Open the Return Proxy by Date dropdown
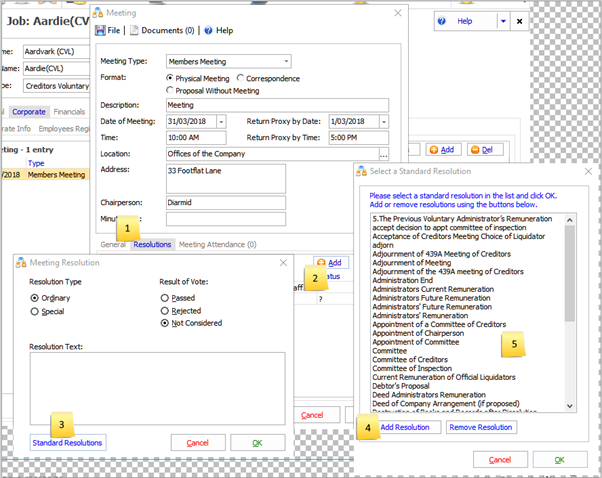 (x=383, y=122)
